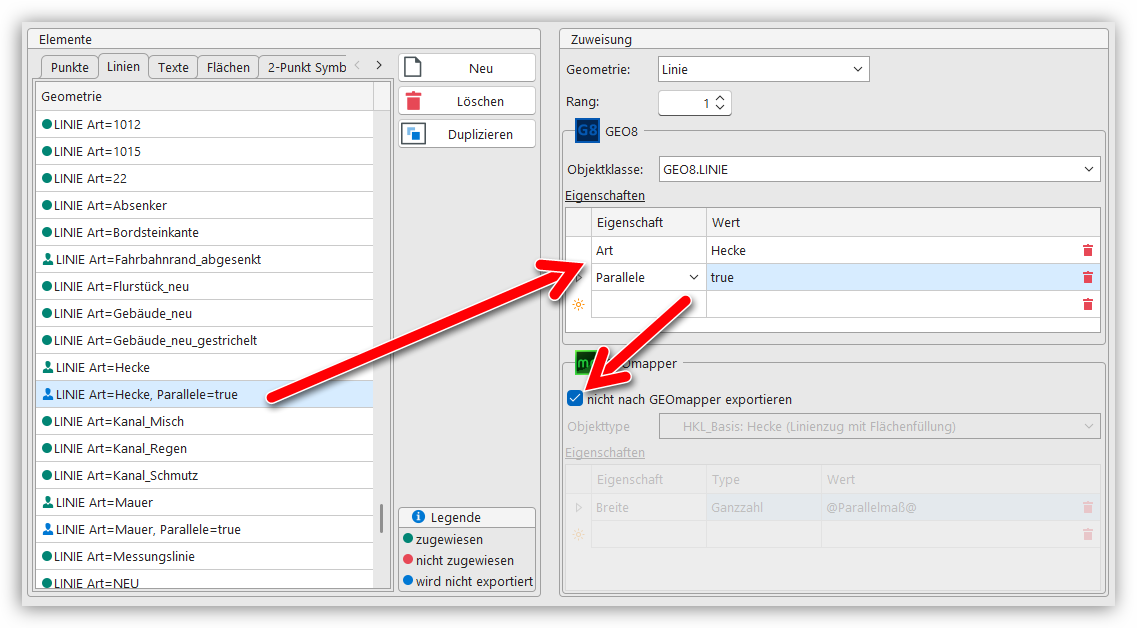1137x628 pixels.
Task: Click the Wert field containing Hecke
Action: coord(890,251)
